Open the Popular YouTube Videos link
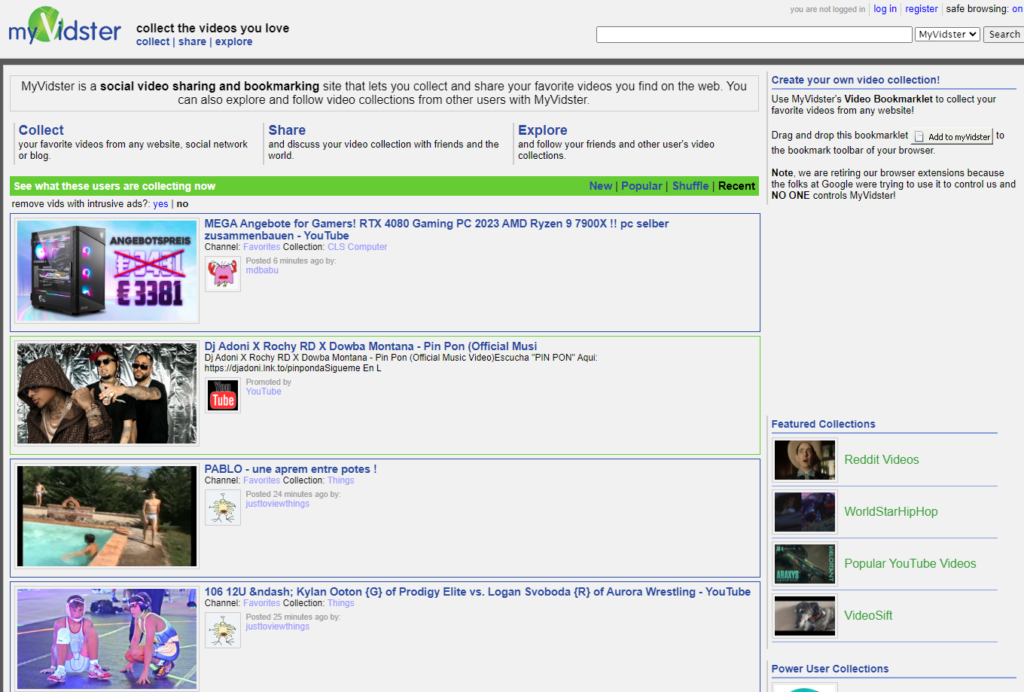Screen dimensions: 1024x692 pyautogui.click(x=910, y=563)
